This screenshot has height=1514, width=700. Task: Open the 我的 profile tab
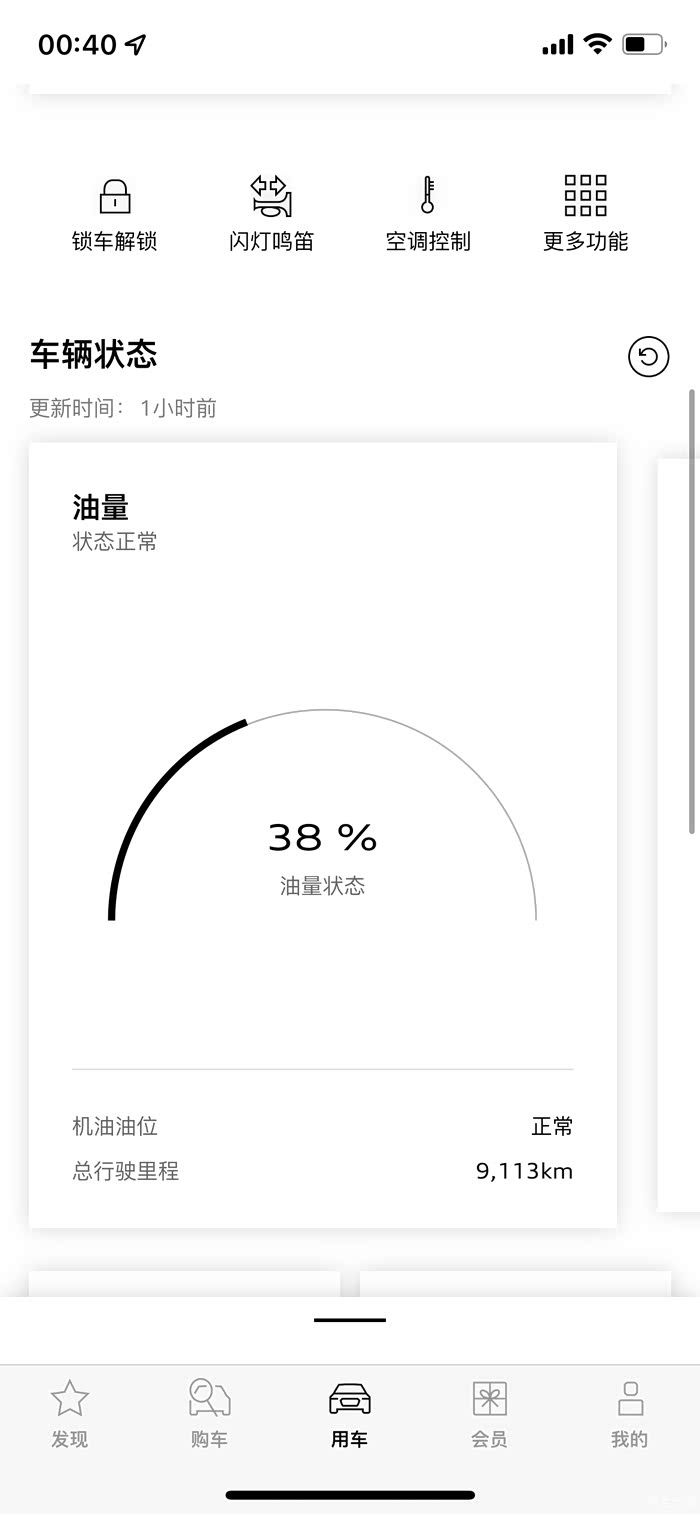[630, 1412]
